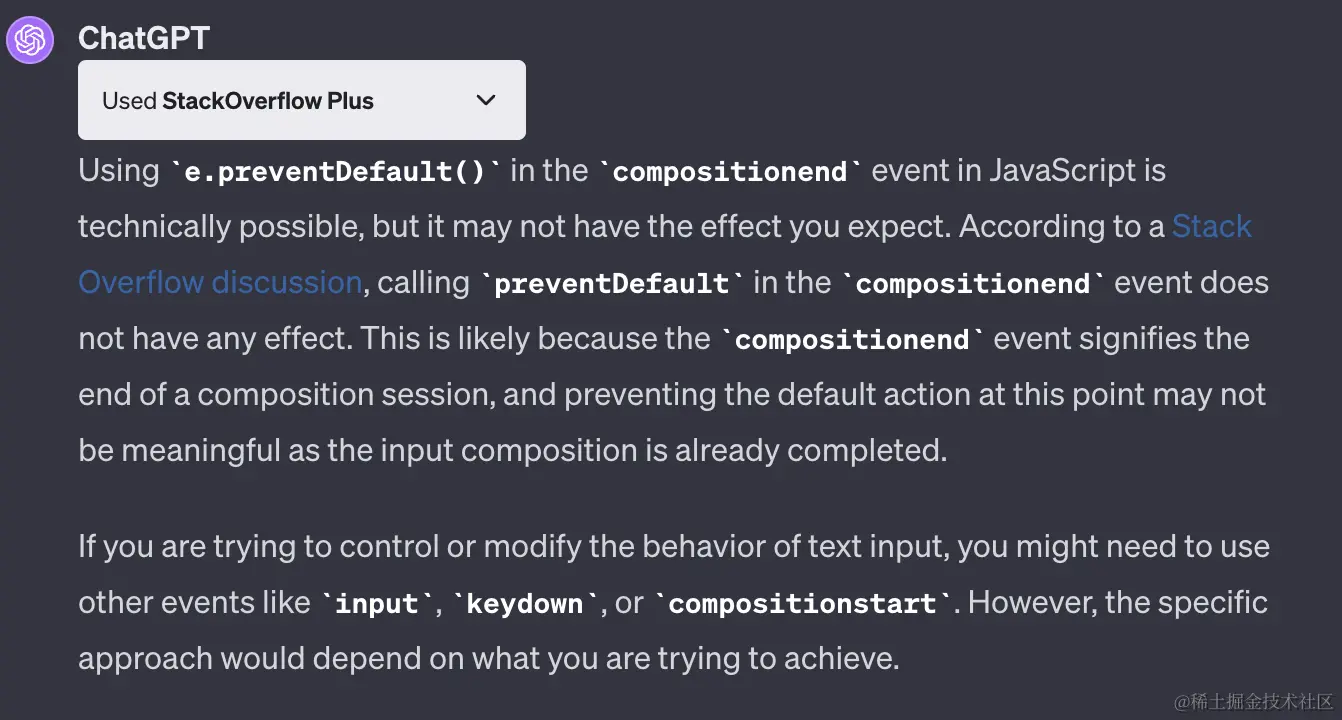1342x720 pixels.
Task: Click the sentence starting "If you are trying"
Action: 674,548
